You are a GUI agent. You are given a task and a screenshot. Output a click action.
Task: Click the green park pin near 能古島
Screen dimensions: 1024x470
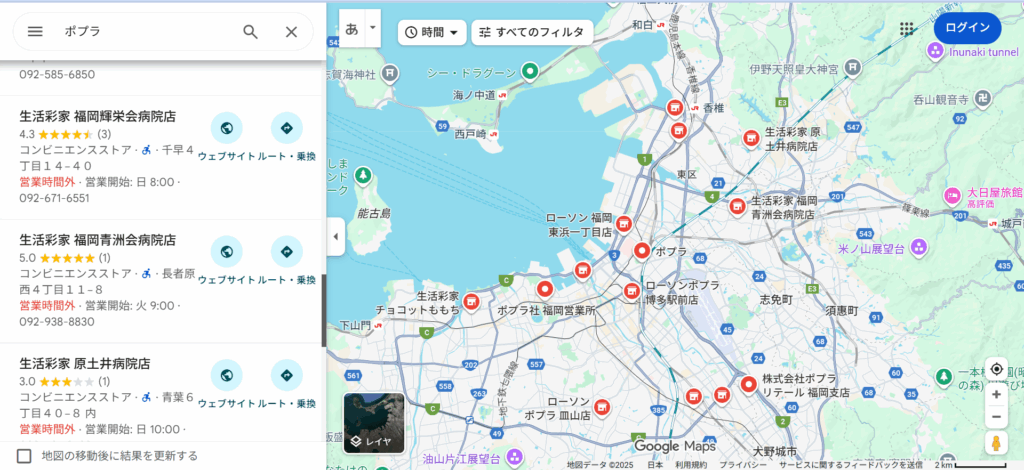[363, 175]
